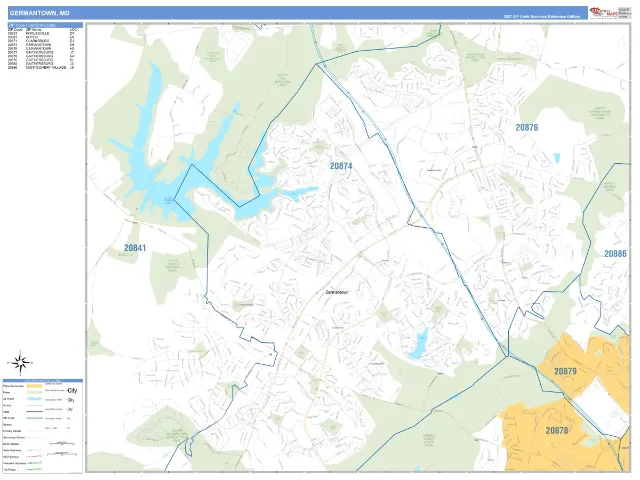Click the orange swatch in the map legend

pos(34,386)
